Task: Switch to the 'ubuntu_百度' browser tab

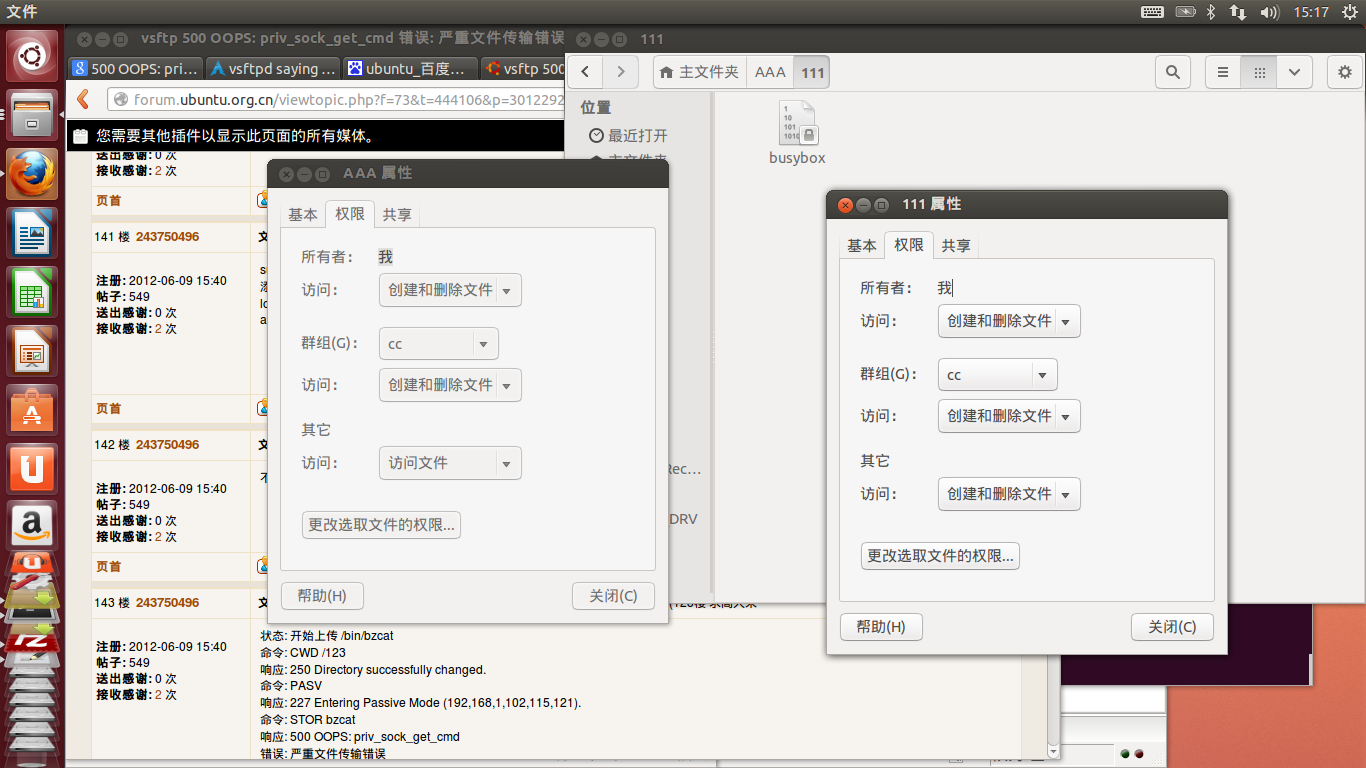Action: tap(411, 69)
